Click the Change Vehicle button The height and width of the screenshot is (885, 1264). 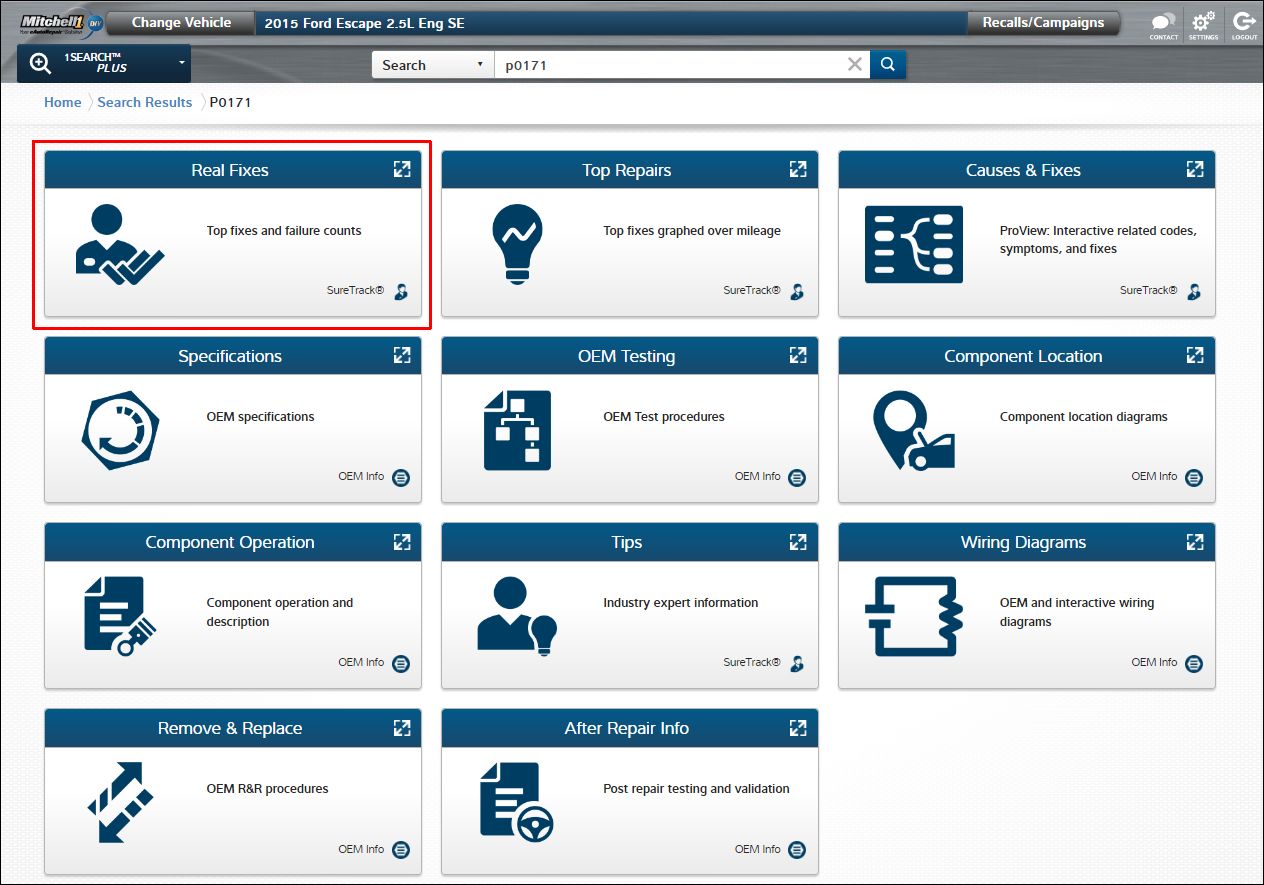click(181, 23)
